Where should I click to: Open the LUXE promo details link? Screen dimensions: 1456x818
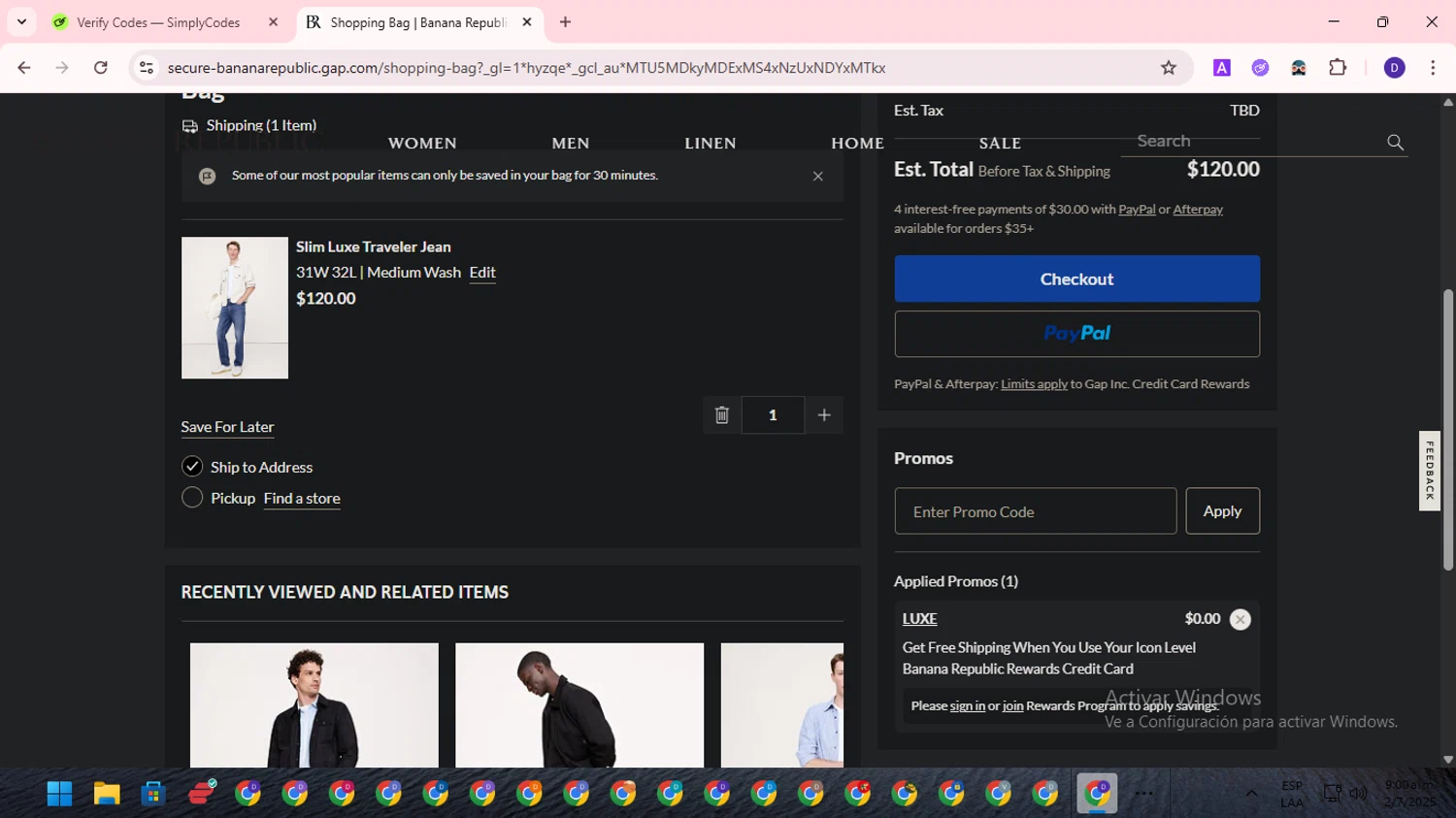point(919,619)
